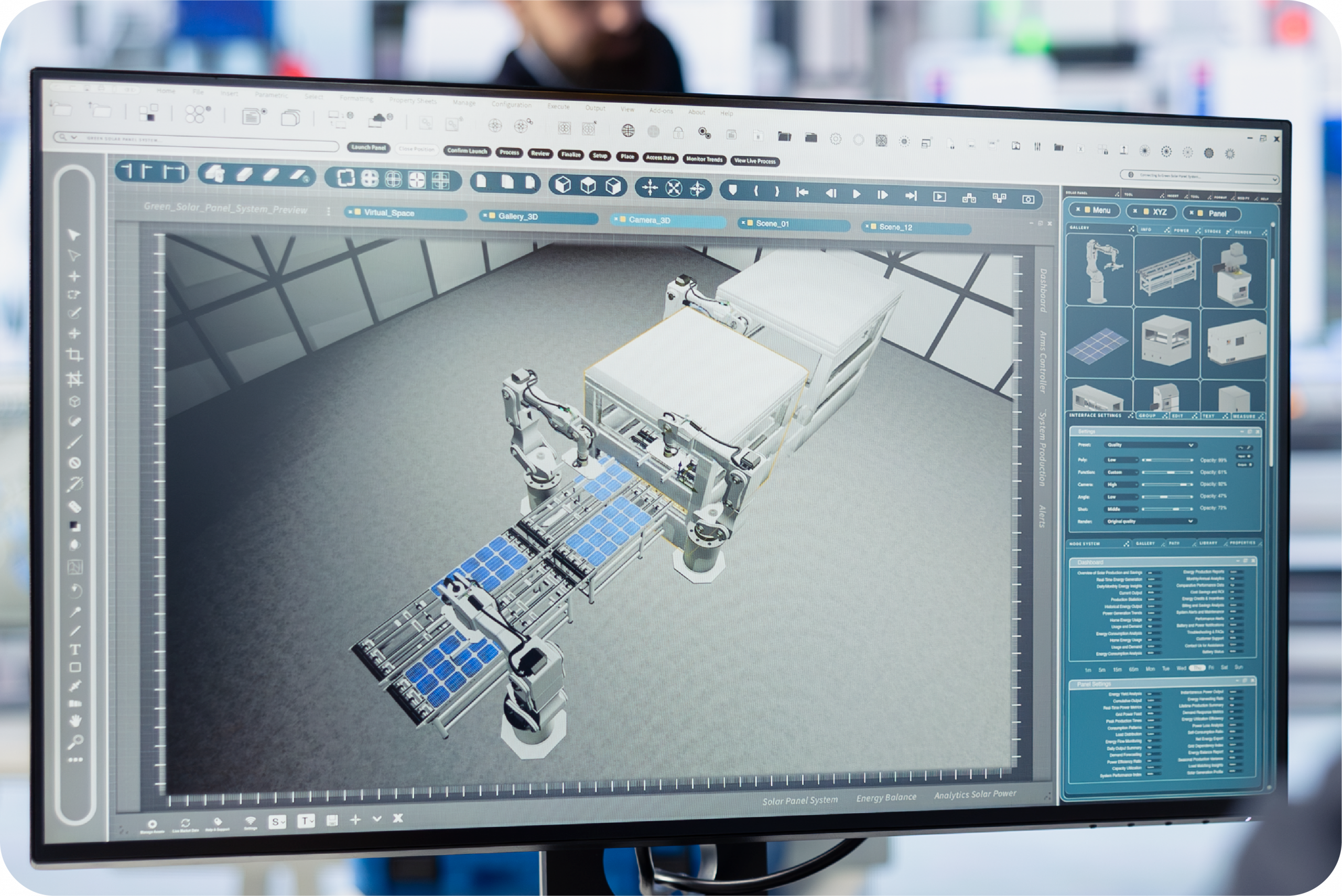Viewport: 1342px width, 896px height.
Task: Select the Crop tool in left toolbar
Action: (74, 355)
